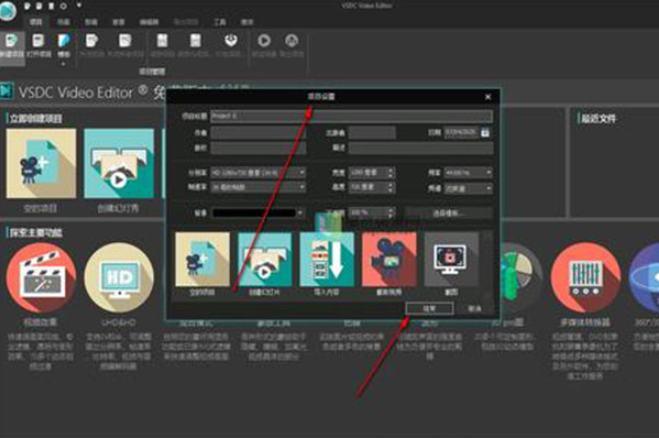Image resolution: width=659 pixels, height=438 pixels.
Task: Open the background color dropdown arrow
Action: 301,213
